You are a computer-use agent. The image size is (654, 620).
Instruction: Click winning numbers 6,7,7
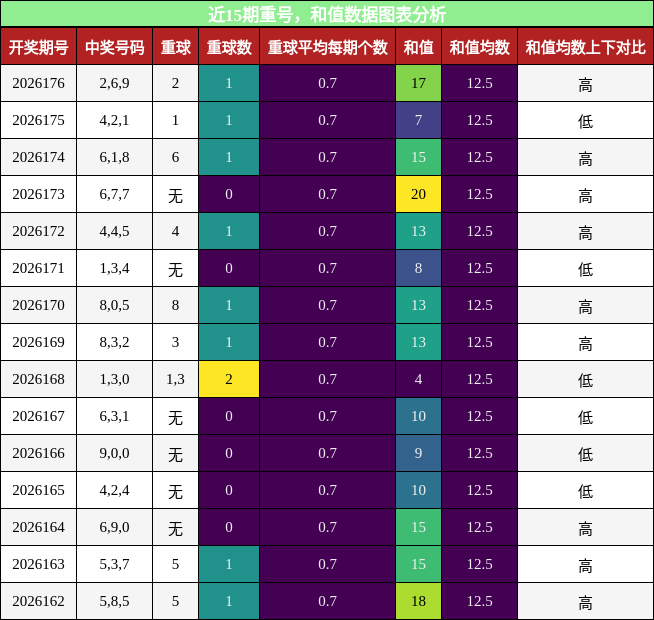coord(114,194)
